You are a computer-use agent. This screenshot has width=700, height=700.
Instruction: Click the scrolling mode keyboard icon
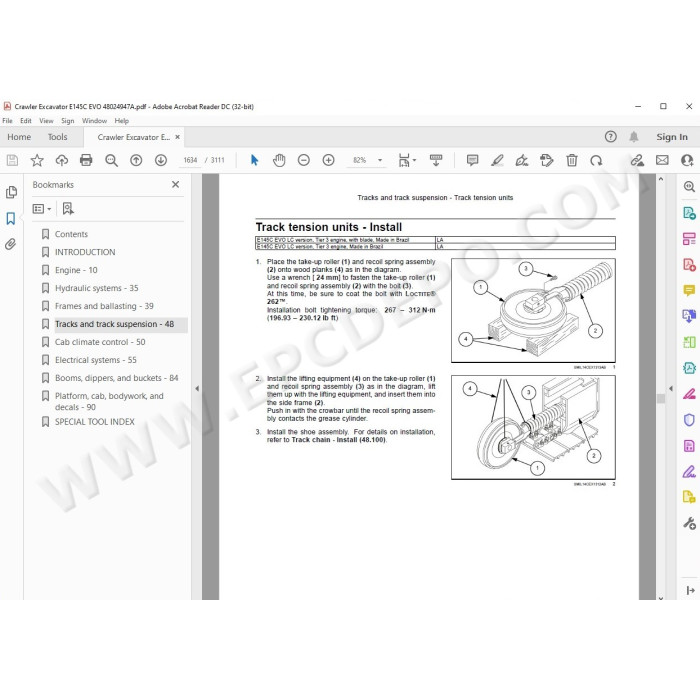coord(436,160)
